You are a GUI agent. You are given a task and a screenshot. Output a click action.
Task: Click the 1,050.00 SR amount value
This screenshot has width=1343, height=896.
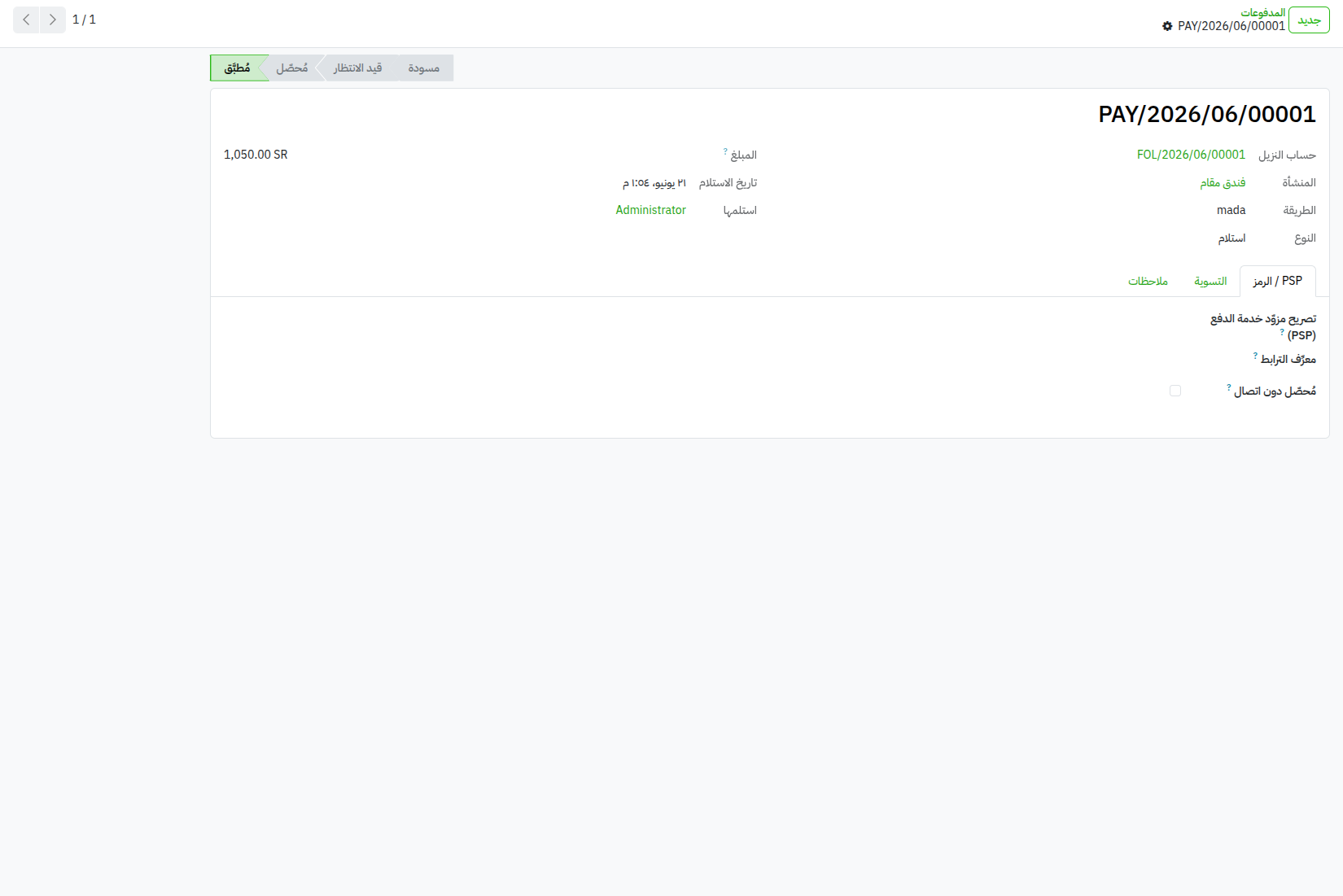coord(256,155)
